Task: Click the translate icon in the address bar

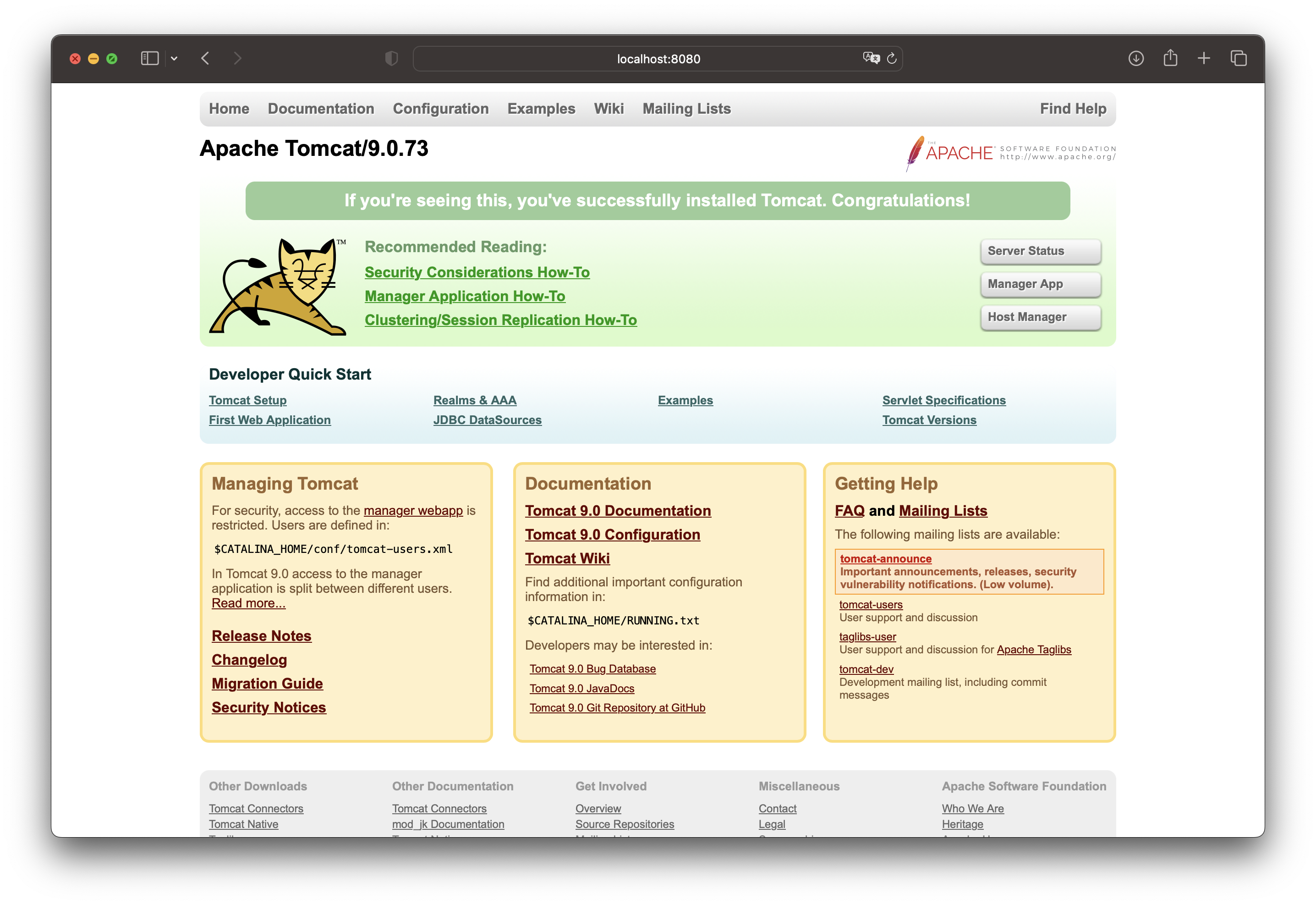Action: pos(871,58)
